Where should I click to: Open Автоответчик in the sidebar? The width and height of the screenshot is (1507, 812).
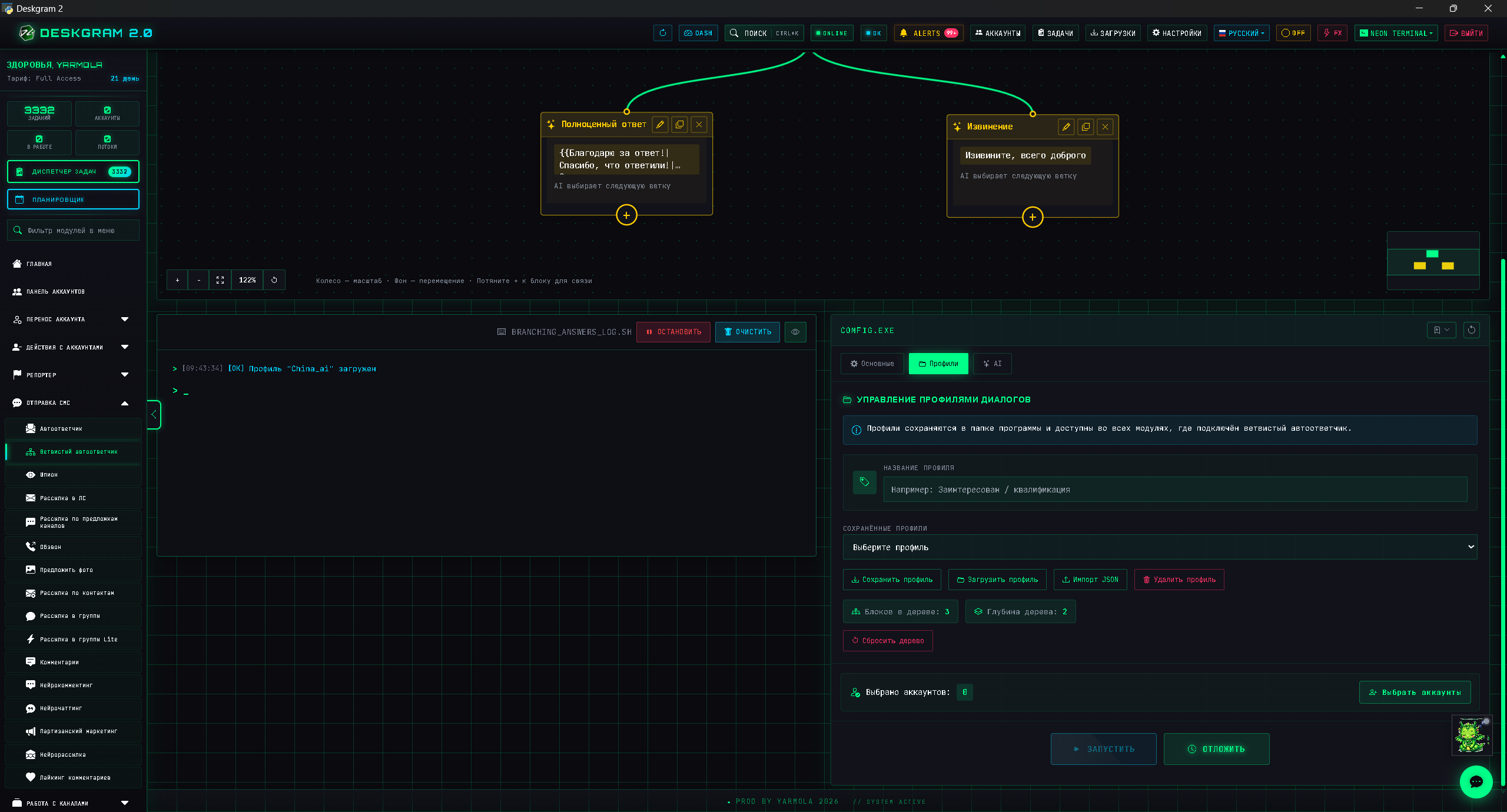click(73, 429)
